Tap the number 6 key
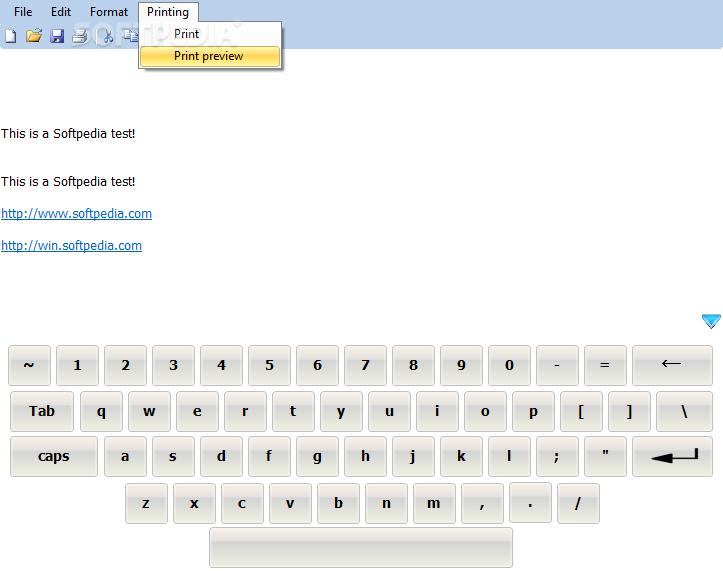The image size is (723, 571). coord(317,365)
